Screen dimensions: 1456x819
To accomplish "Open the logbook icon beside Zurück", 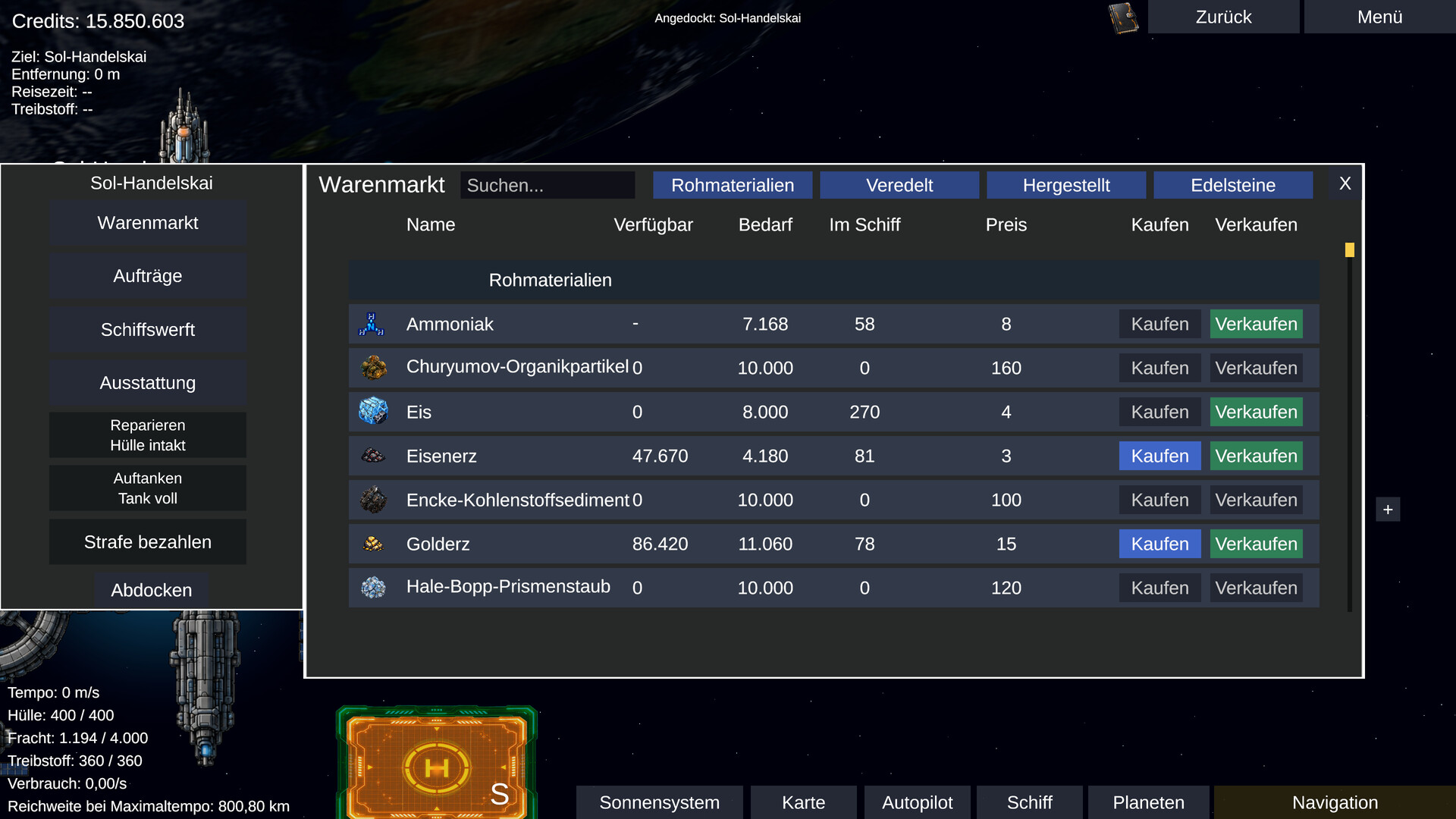I will (1124, 18).
